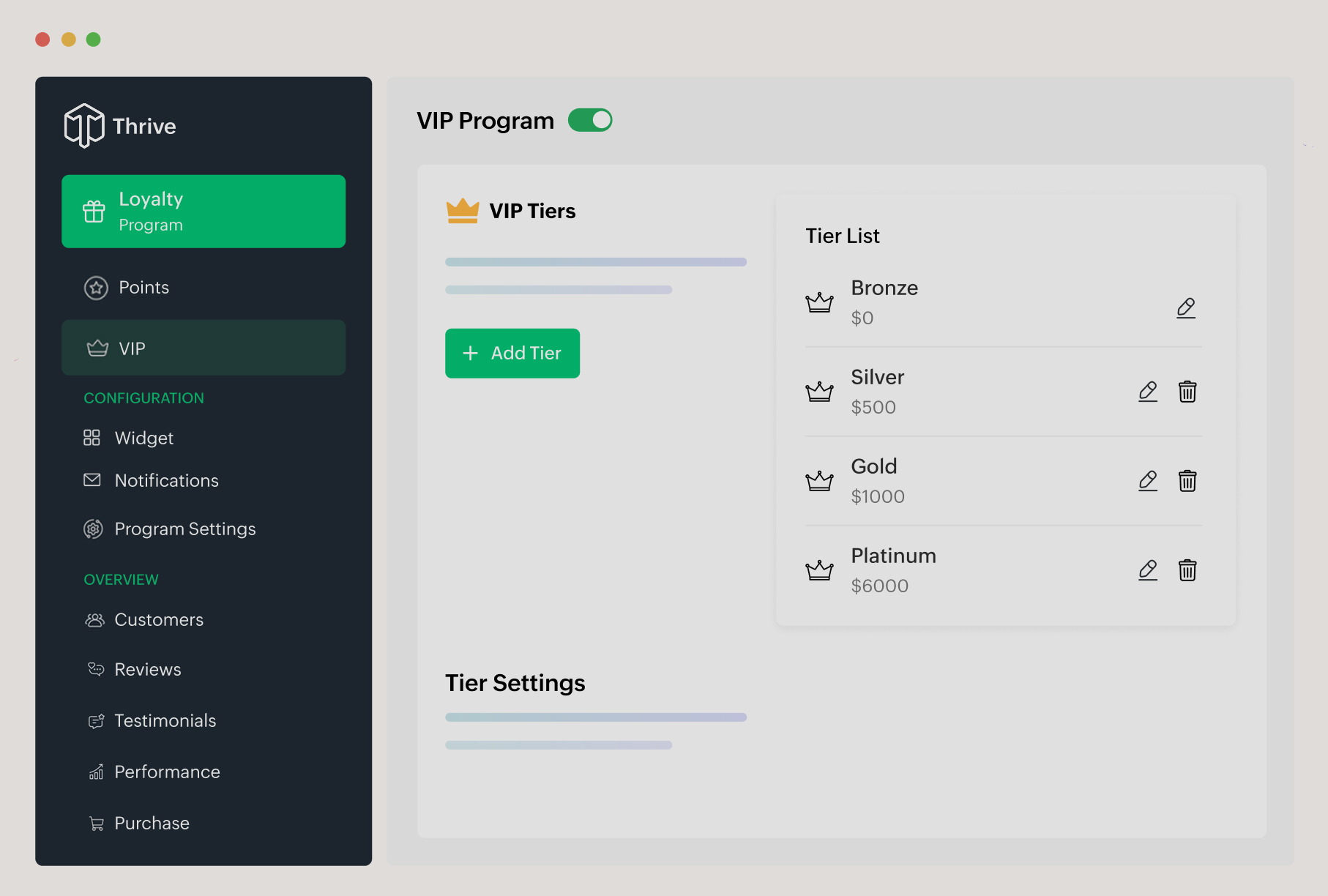Click the Performance bar chart icon
Image resolution: width=1328 pixels, height=896 pixels.
[95, 772]
